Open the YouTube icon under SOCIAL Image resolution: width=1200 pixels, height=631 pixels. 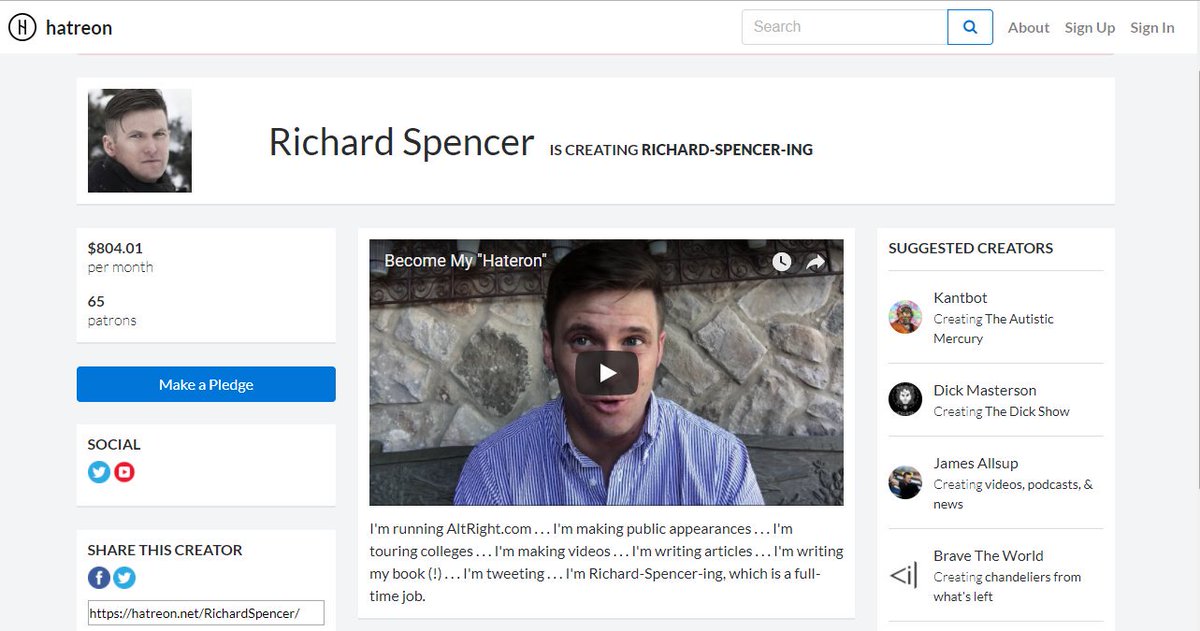[x=124, y=471]
